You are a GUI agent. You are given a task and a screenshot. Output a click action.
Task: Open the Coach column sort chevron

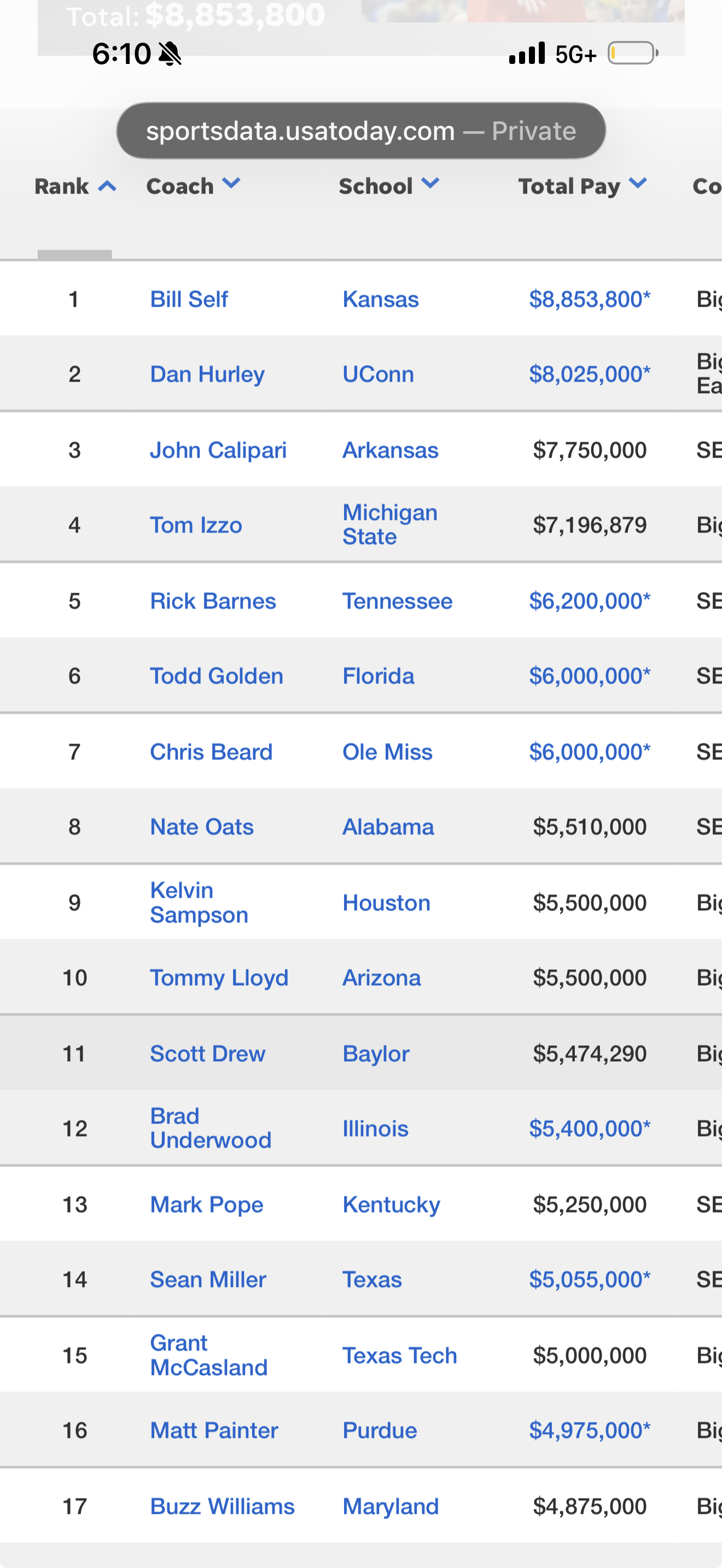point(231,183)
